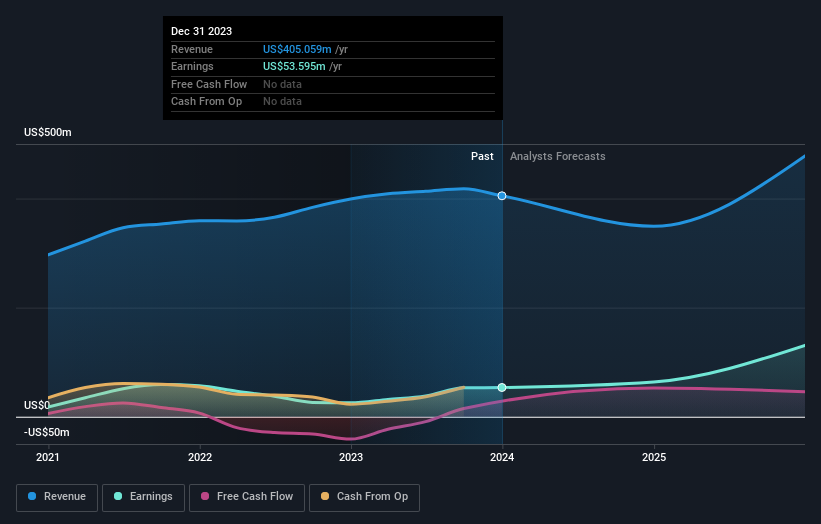
Task: Toggle the Cash From Op legend series
Action: coord(364,497)
